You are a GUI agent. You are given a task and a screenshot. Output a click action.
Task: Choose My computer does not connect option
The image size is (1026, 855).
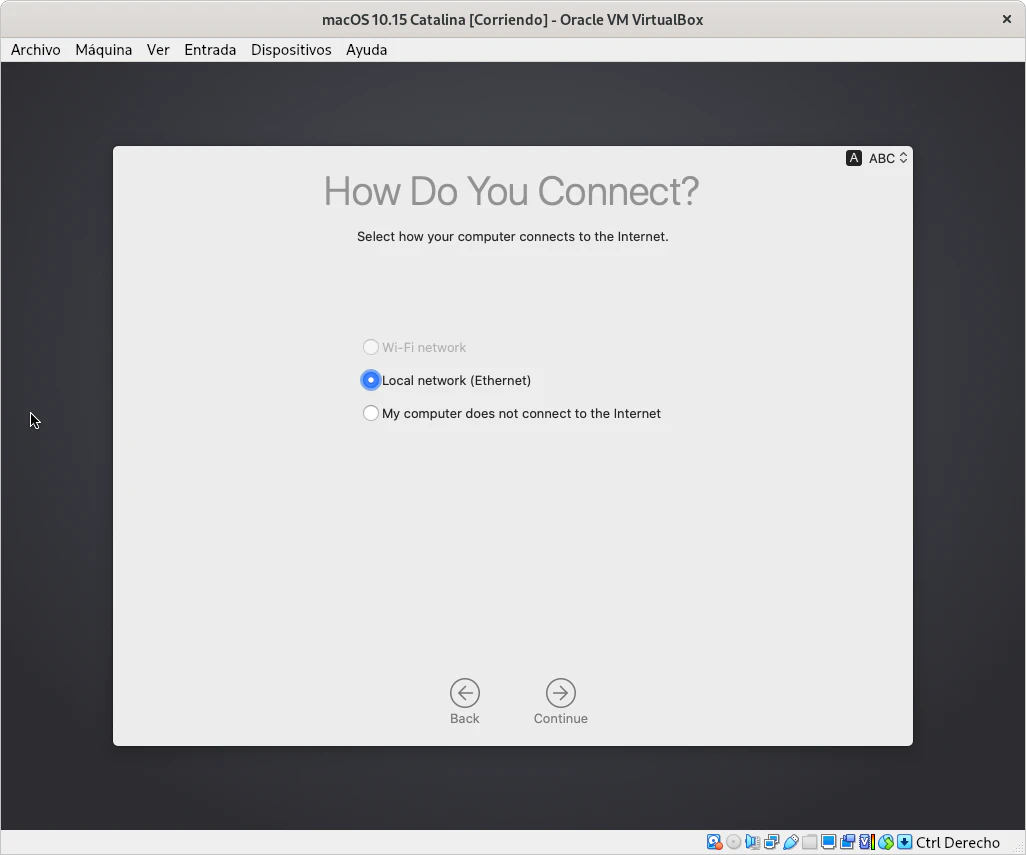click(x=371, y=413)
